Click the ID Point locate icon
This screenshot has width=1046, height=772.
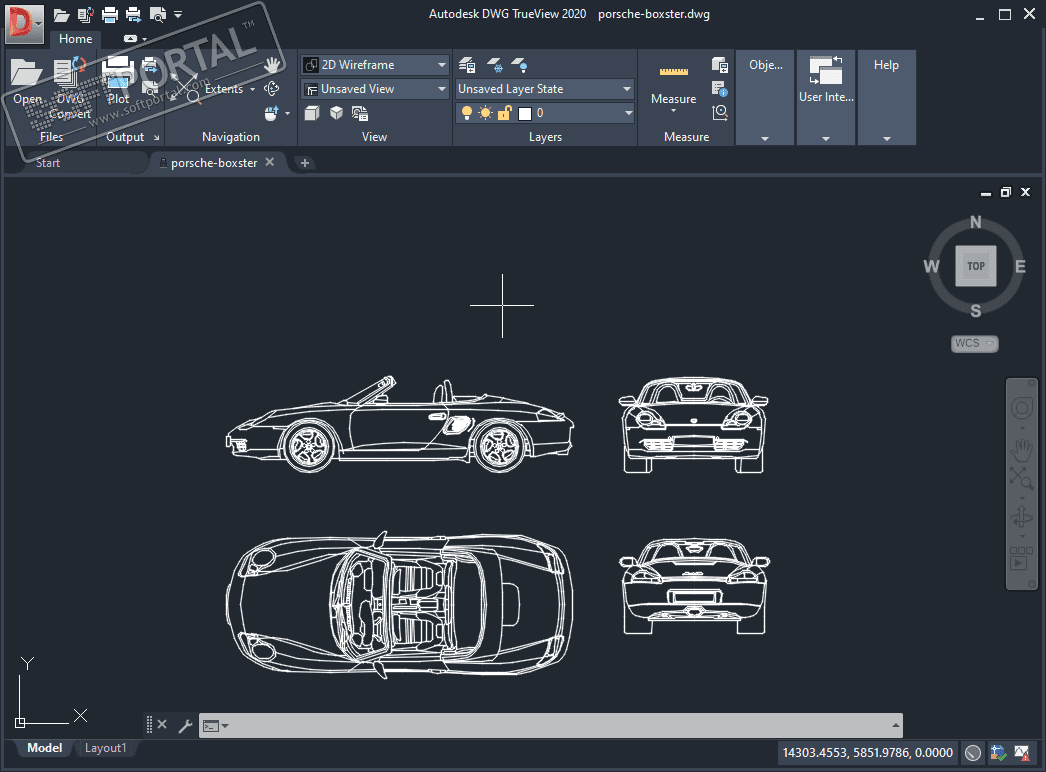(720, 112)
